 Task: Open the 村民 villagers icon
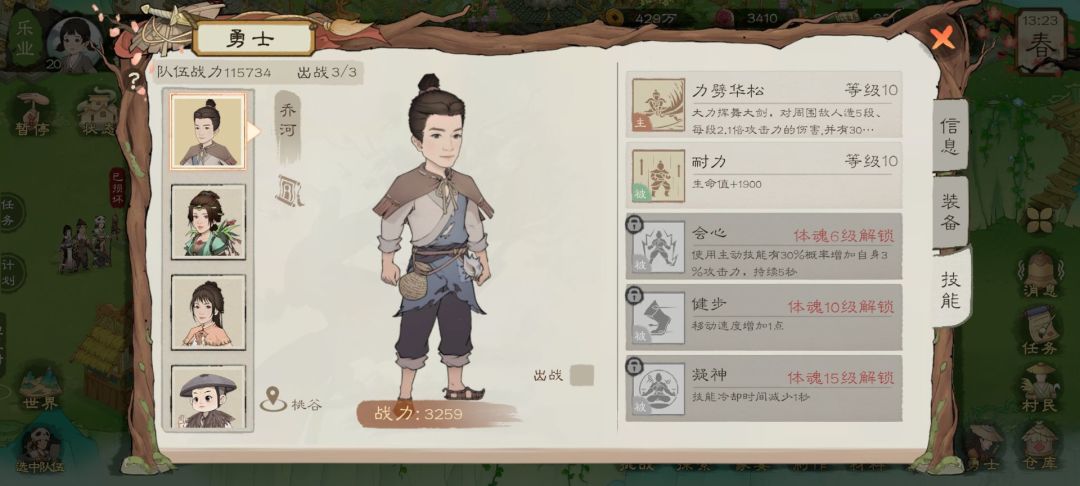(x=1039, y=388)
